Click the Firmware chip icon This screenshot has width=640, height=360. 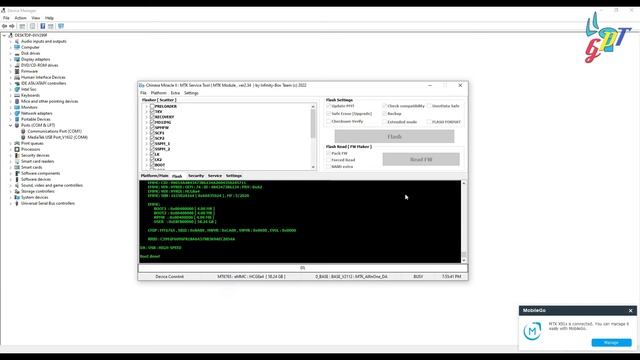pos(17,71)
